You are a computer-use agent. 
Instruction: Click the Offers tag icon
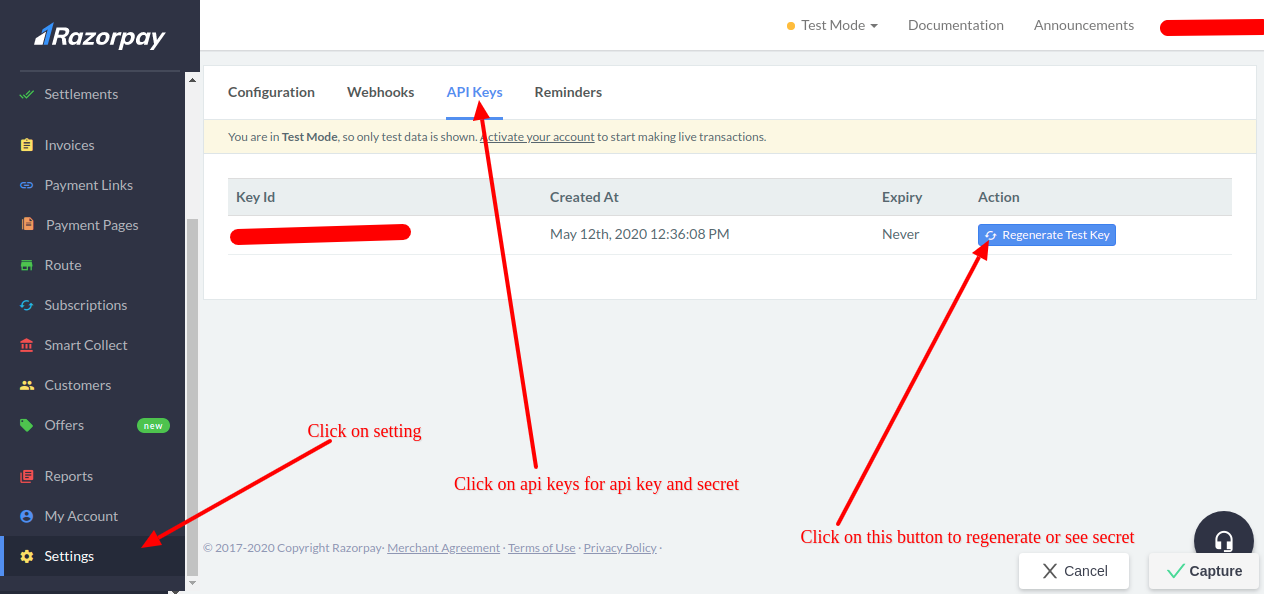pos(27,425)
